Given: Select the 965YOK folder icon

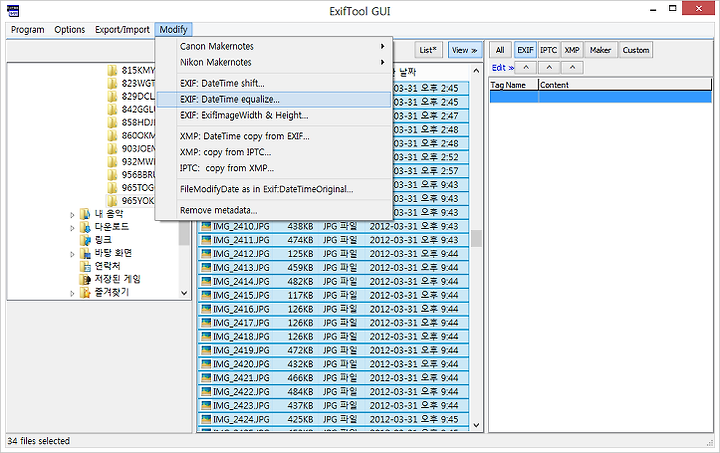Looking at the screenshot, I should point(112,201).
